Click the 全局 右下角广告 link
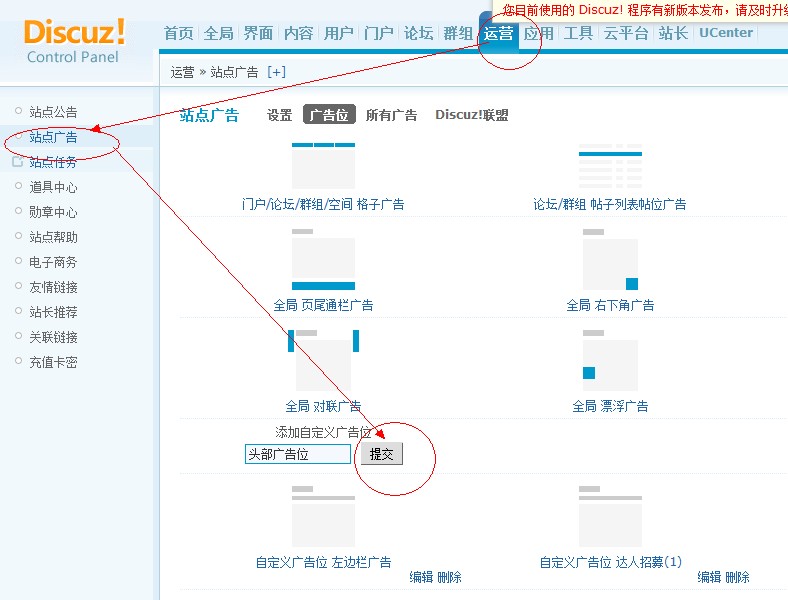The width and height of the screenshot is (788, 600). point(610,305)
